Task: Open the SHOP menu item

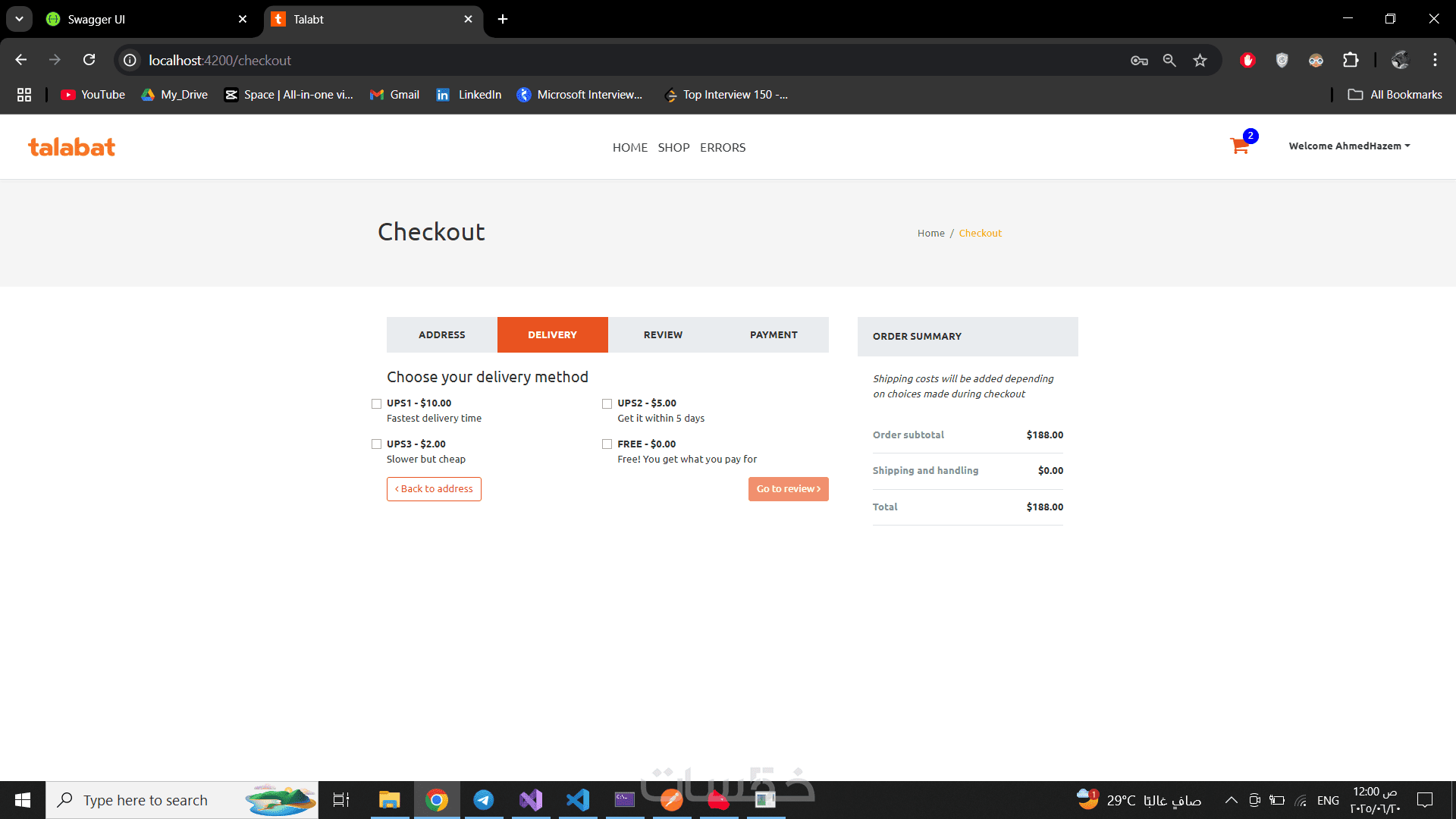Action: point(673,148)
